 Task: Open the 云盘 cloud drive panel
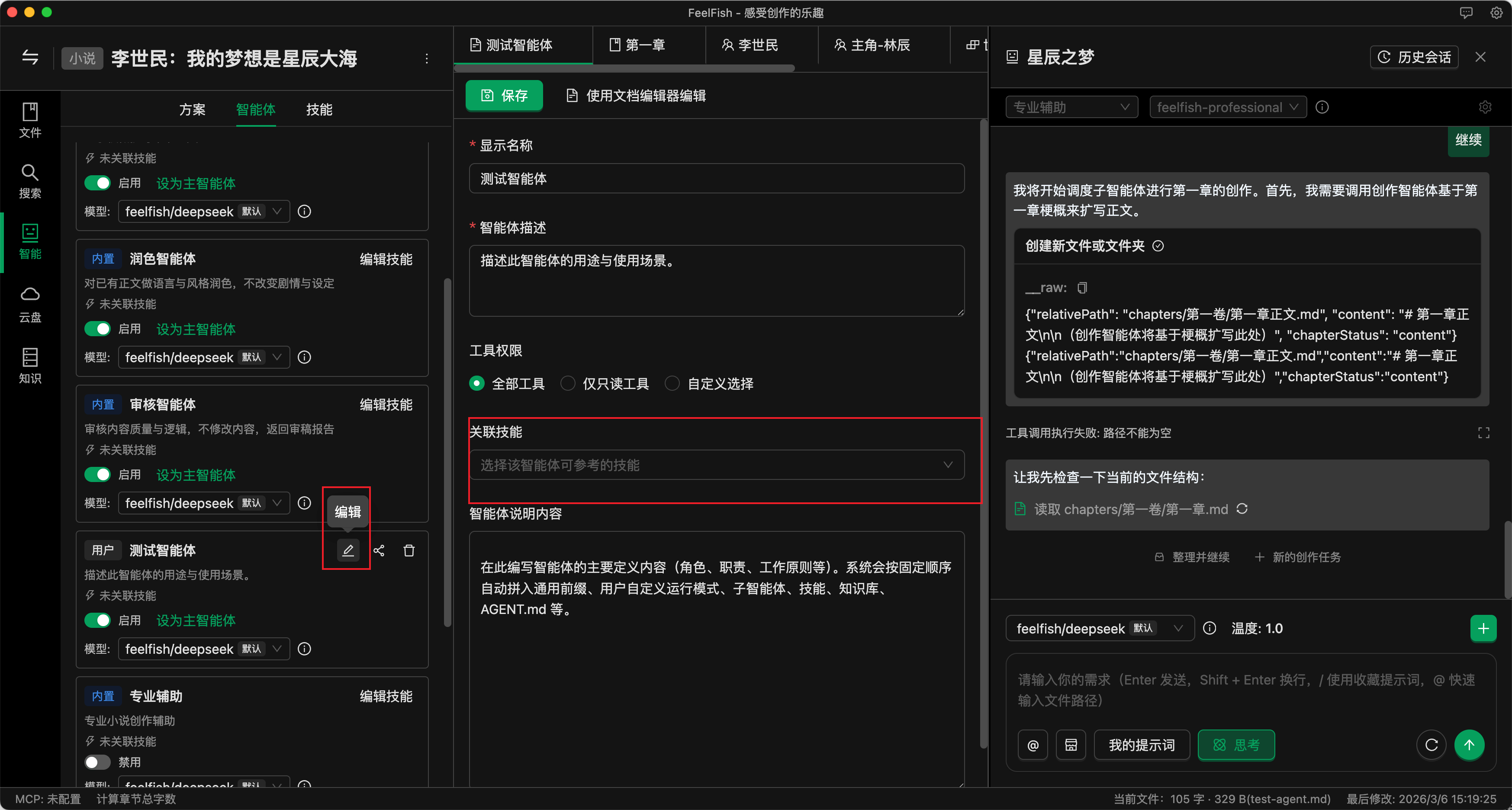pos(29,304)
